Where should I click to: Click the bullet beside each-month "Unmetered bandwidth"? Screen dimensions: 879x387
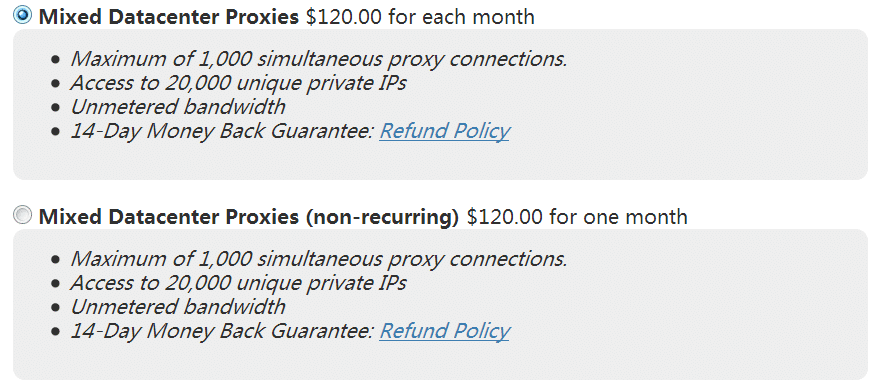pyautogui.click(x=54, y=108)
